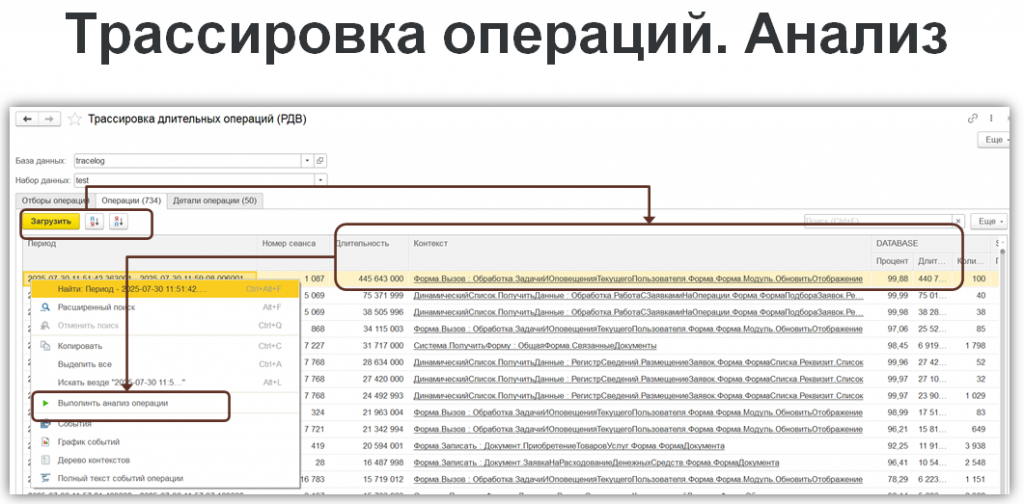Screen dimensions: 1024x504
Task: Open Дерево контекстов from the context menu
Action: (165, 460)
